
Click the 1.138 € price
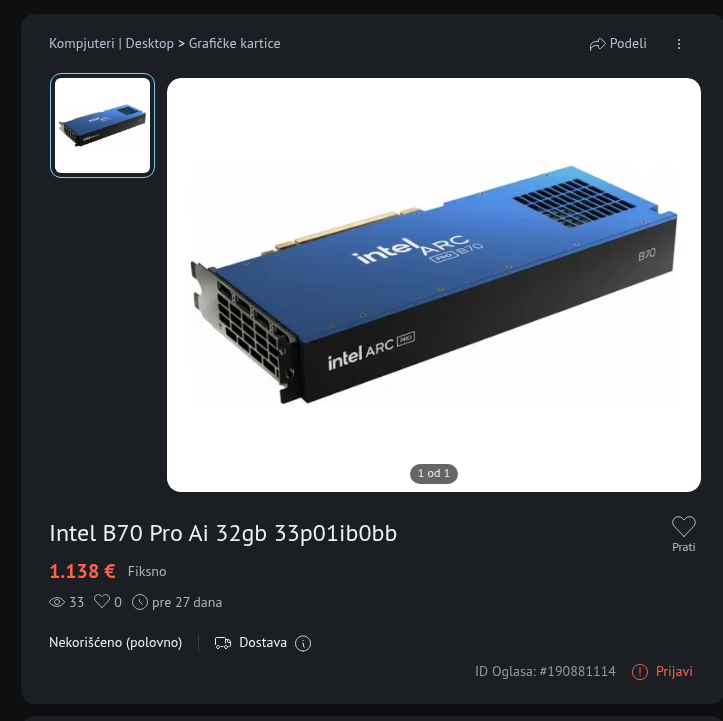pos(82,571)
